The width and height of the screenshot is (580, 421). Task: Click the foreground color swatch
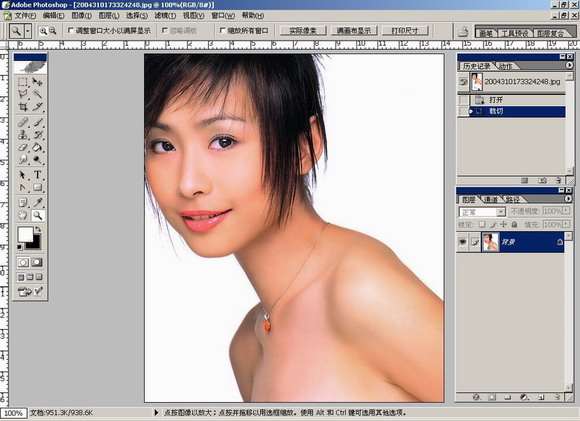click(26, 234)
